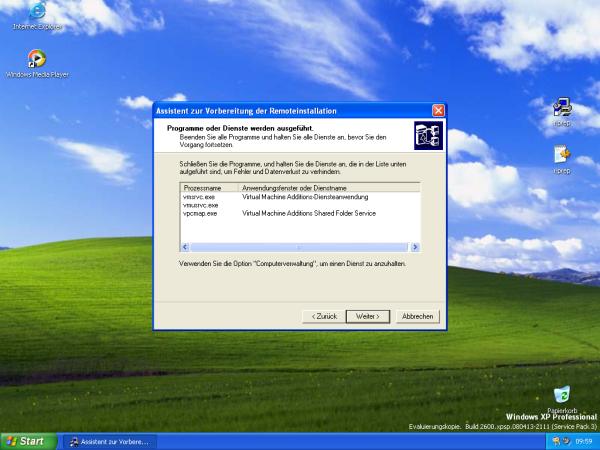
Task: Open the riprep notepad-file desktop icon
Action: tap(562, 159)
